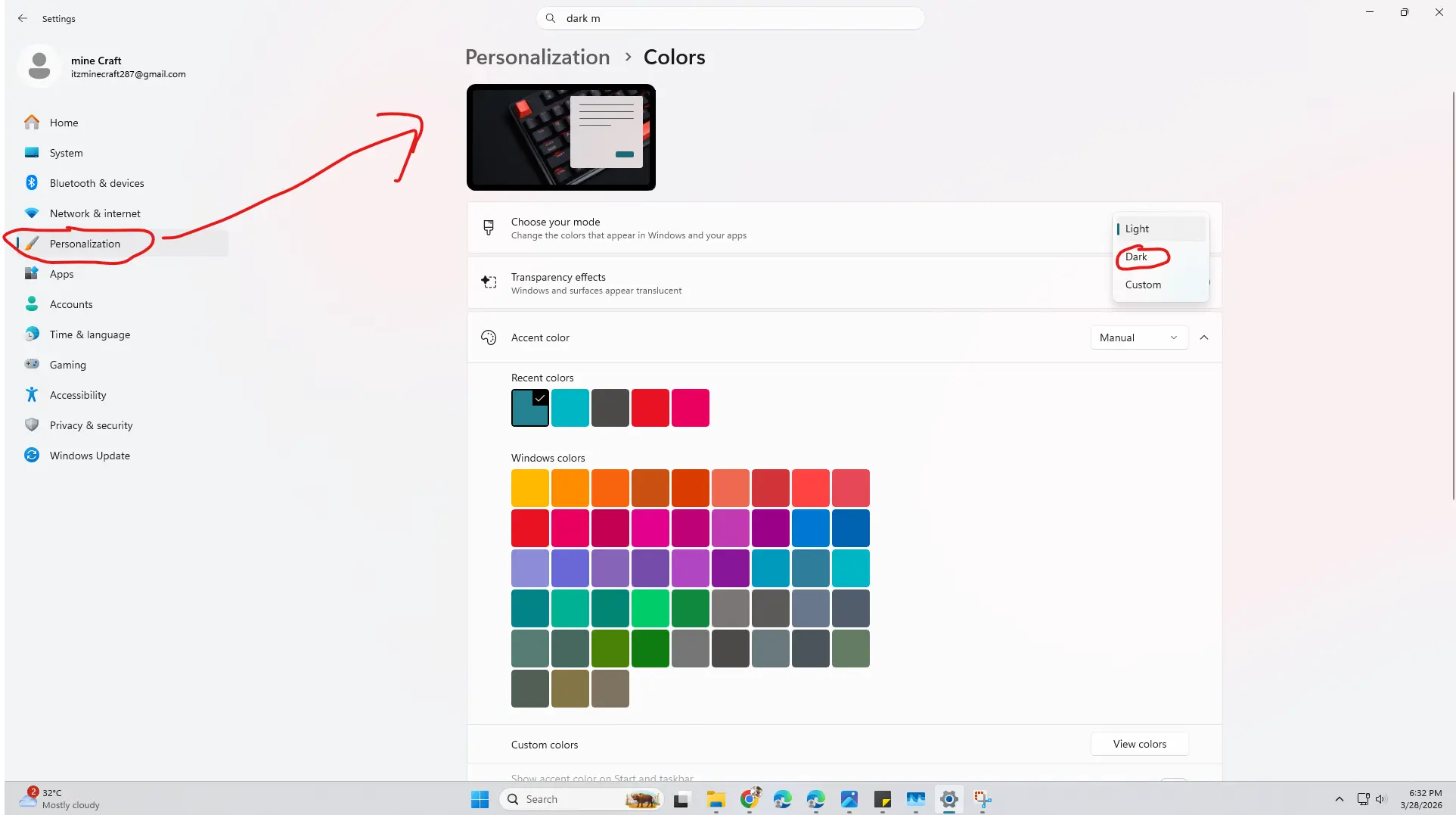Go back using the Settings back arrow
Viewport: 1456px width, 815px height.
coord(23,18)
